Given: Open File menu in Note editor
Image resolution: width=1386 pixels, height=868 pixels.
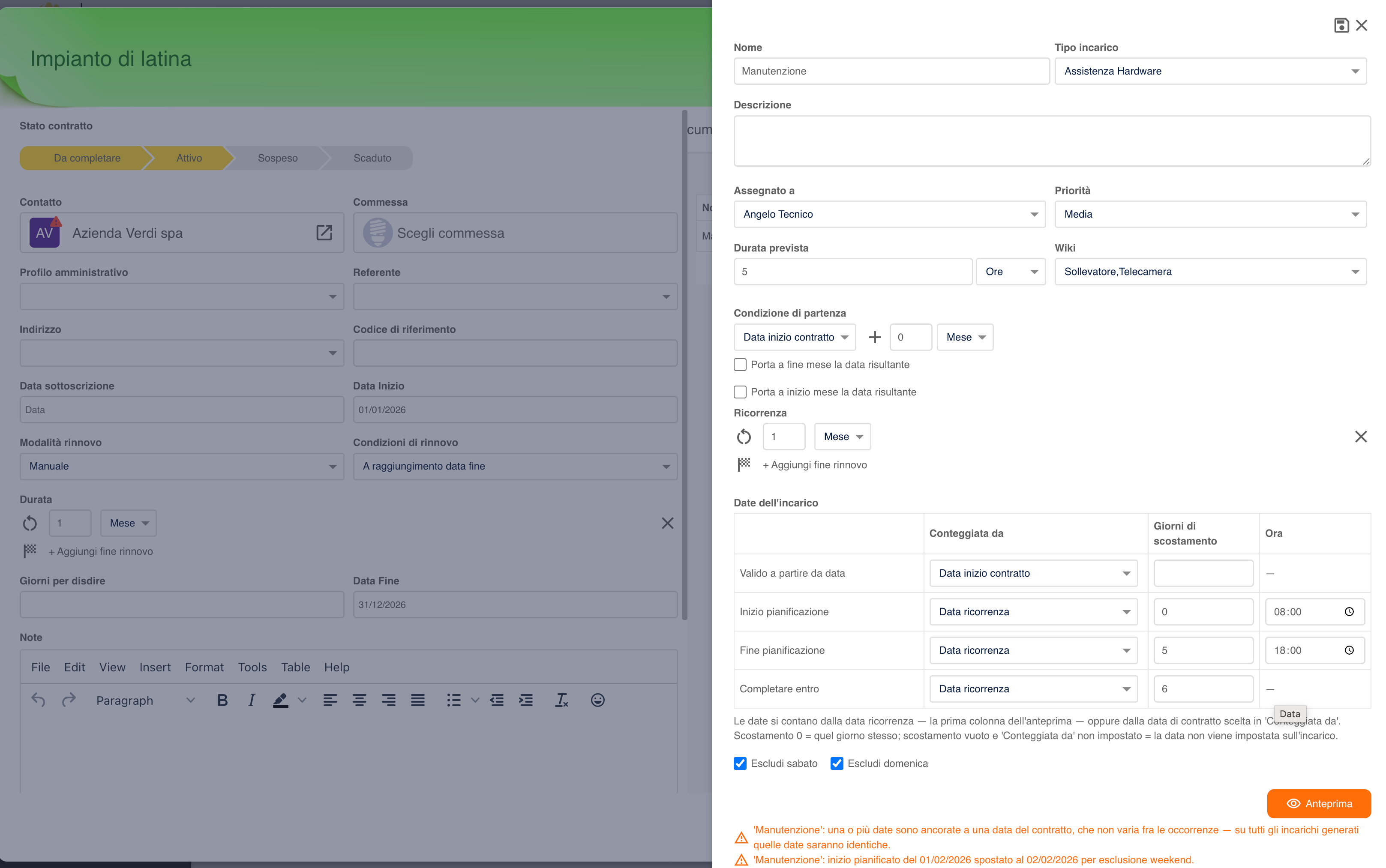Looking at the screenshot, I should (41, 667).
